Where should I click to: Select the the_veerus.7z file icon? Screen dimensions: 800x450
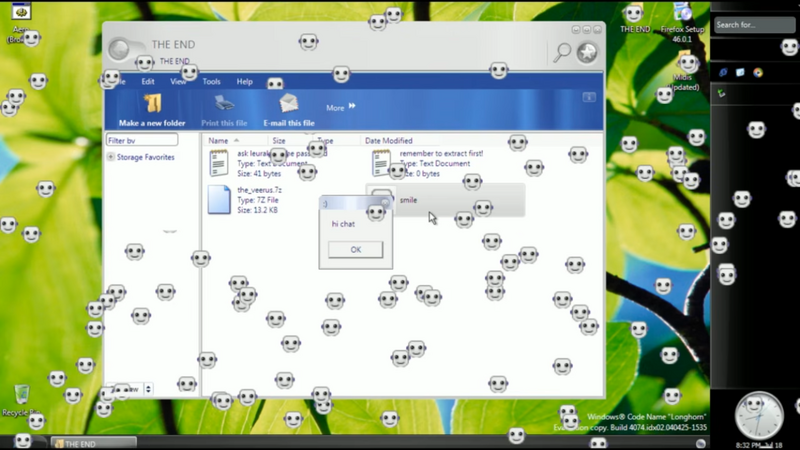coord(219,199)
